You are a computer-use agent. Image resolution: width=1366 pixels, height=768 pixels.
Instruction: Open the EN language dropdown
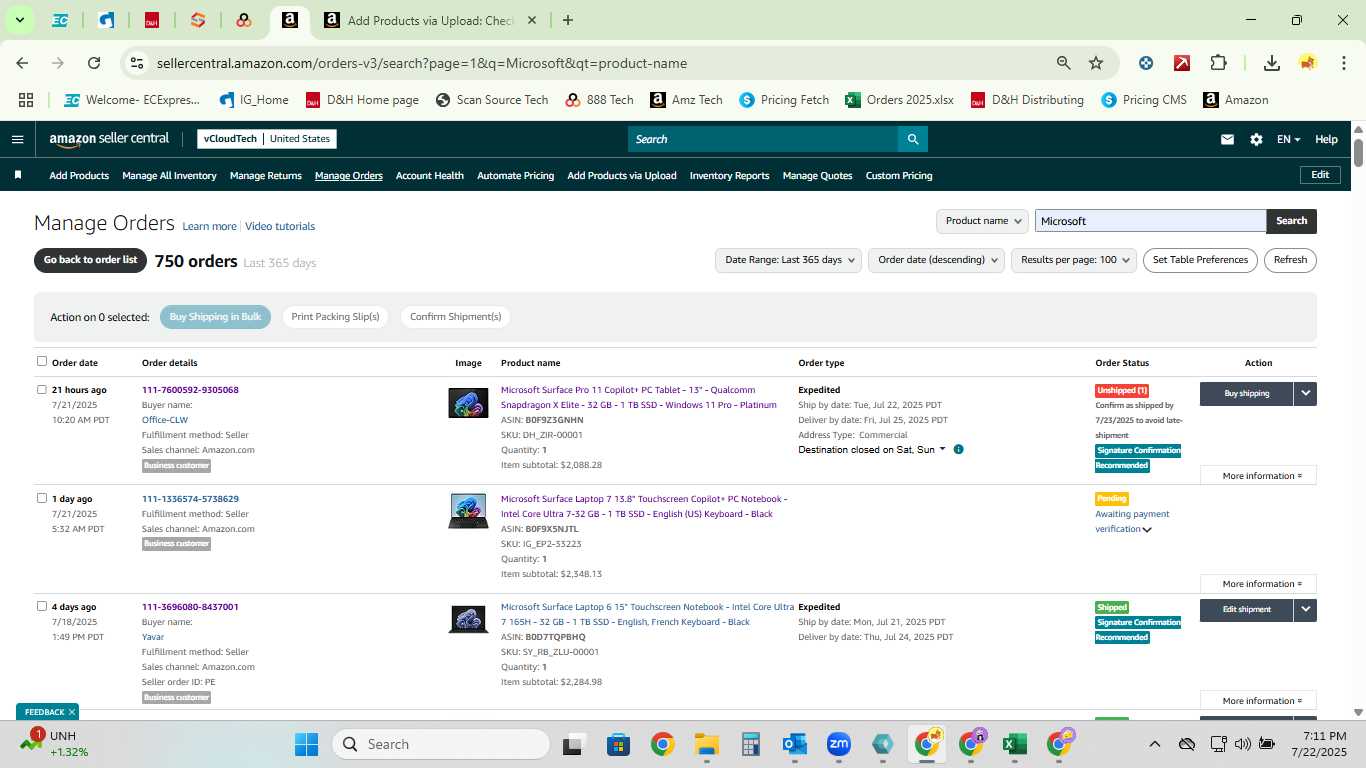coord(1289,140)
